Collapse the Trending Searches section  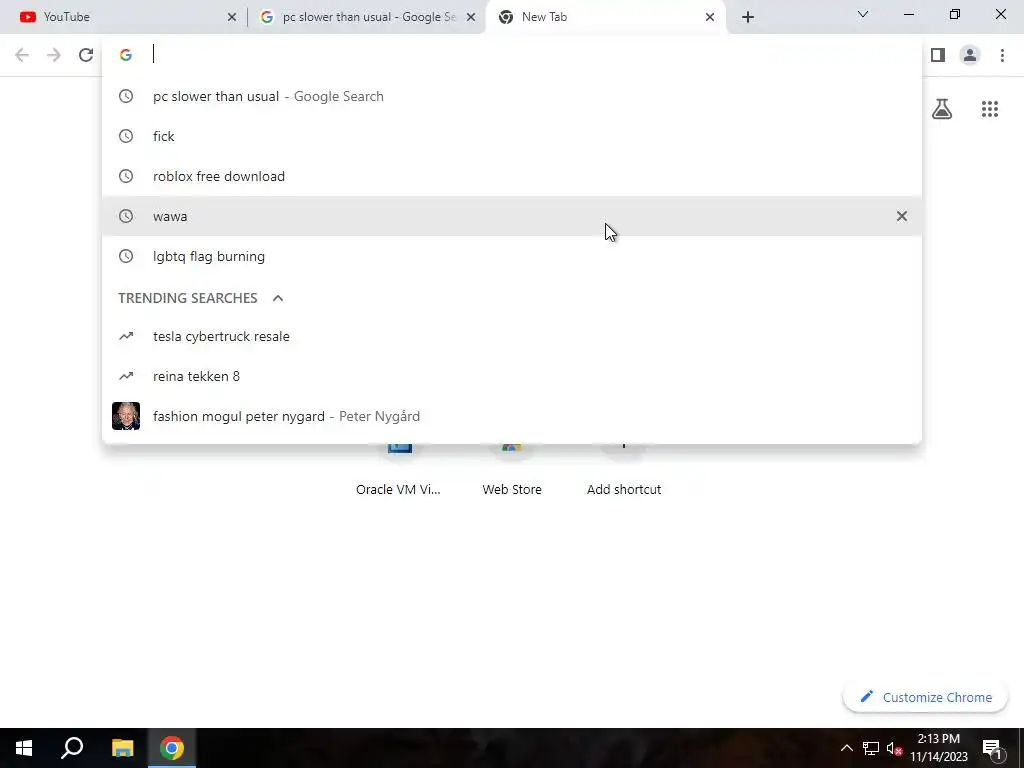278,298
